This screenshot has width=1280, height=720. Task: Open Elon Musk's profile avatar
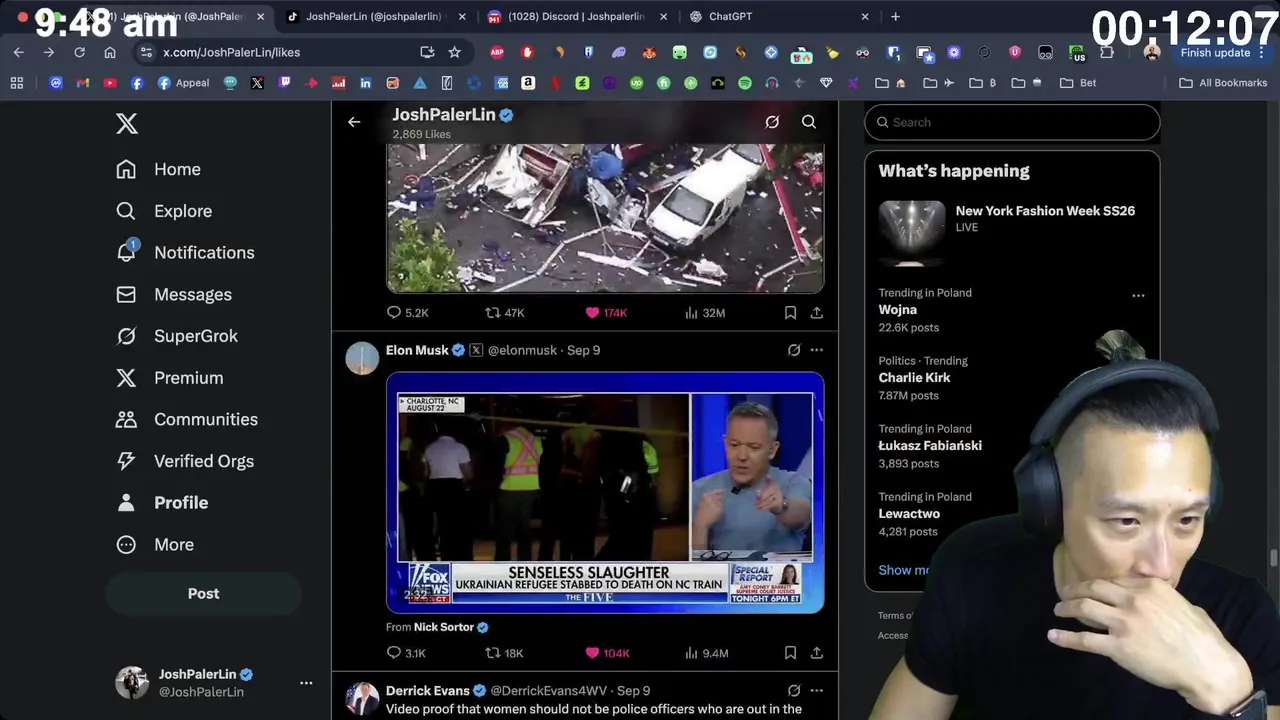(362, 358)
